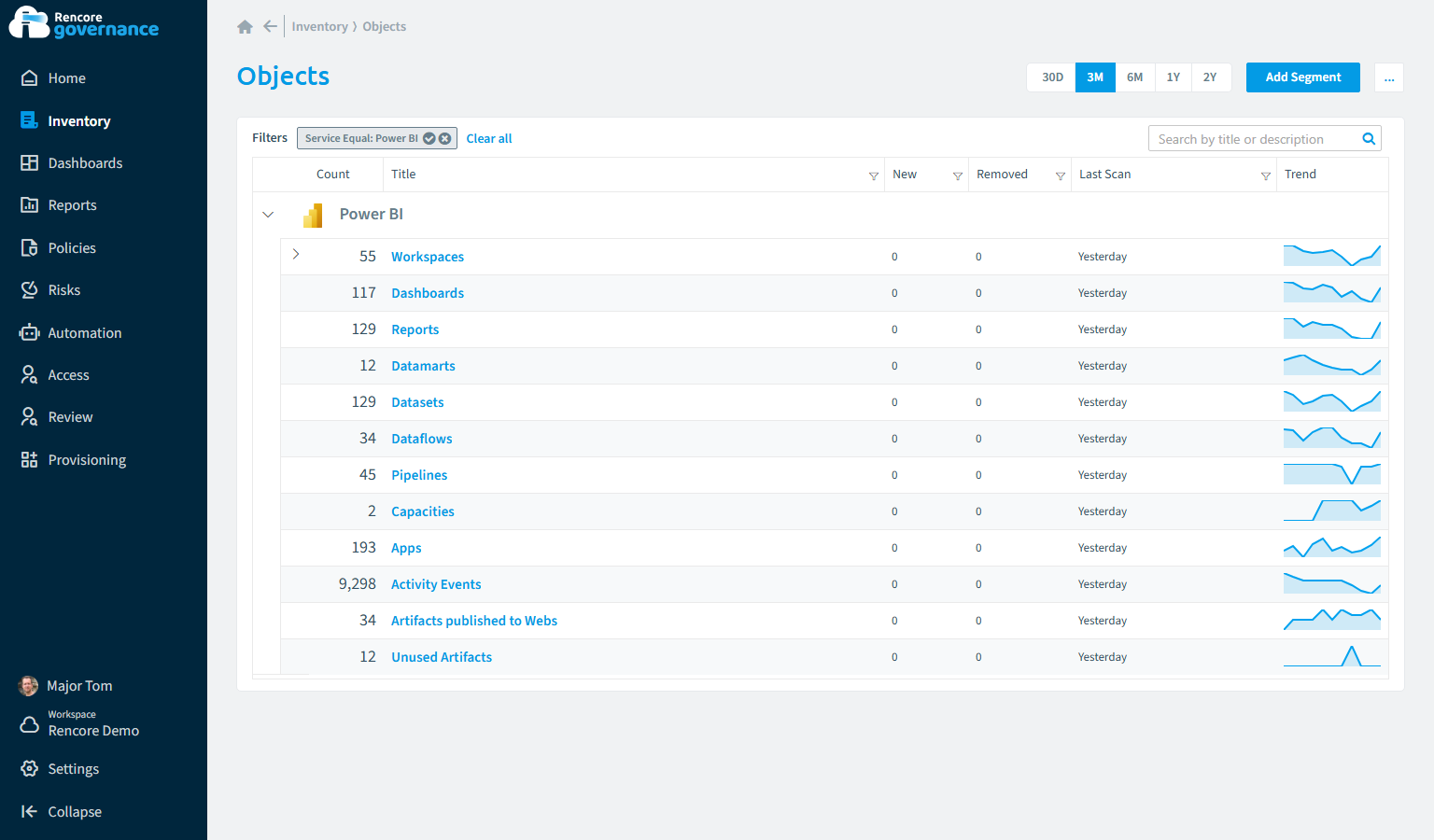Click the Apps count of 193
The height and width of the screenshot is (840, 1434).
pyautogui.click(x=364, y=548)
